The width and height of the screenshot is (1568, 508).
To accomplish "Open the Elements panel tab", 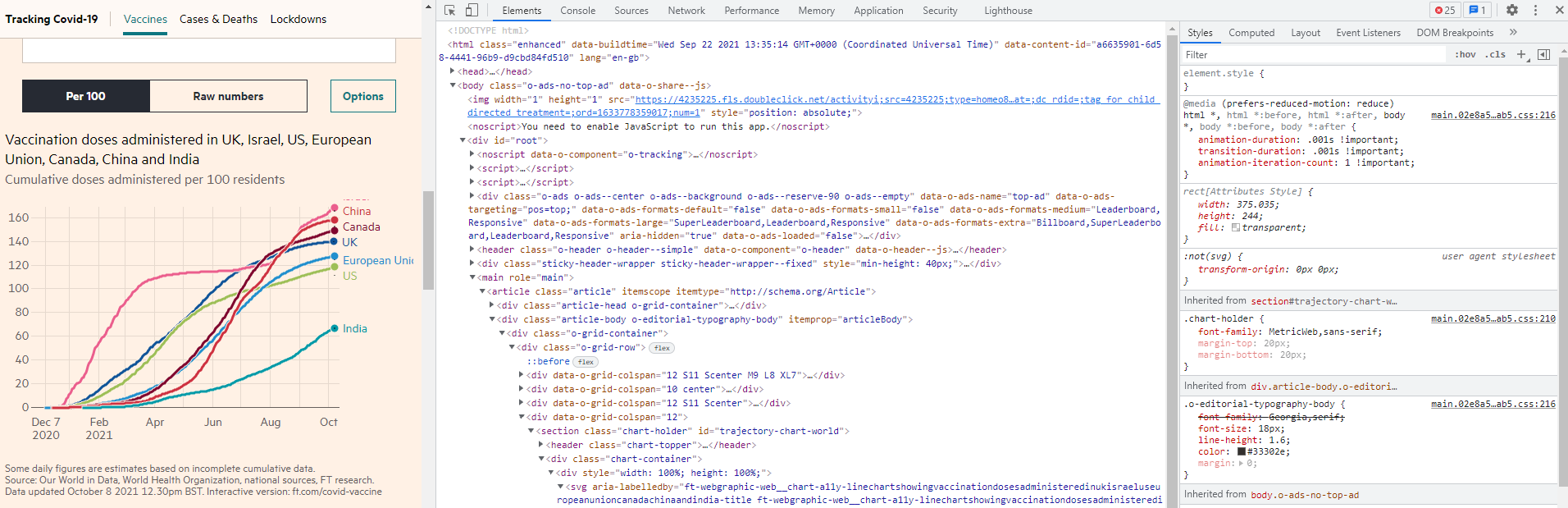I will [522, 11].
